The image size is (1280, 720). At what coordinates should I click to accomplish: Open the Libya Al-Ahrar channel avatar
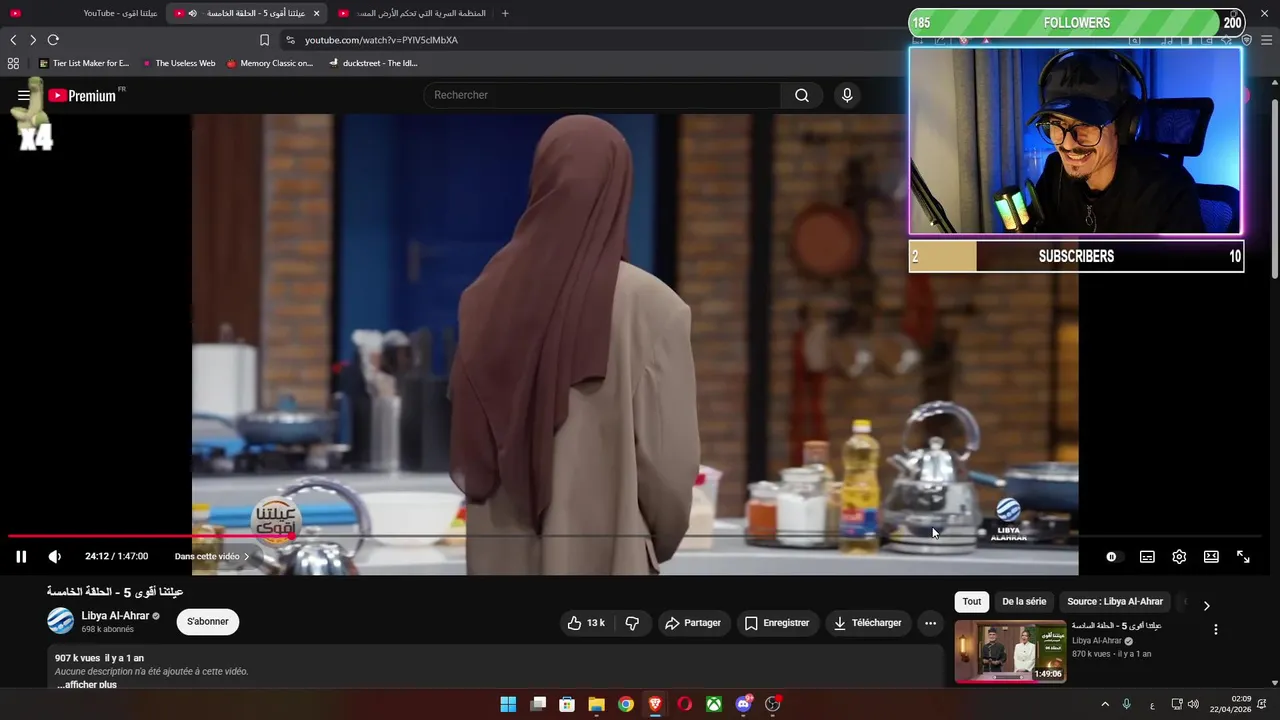pyautogui.click(x=60, y=621)
